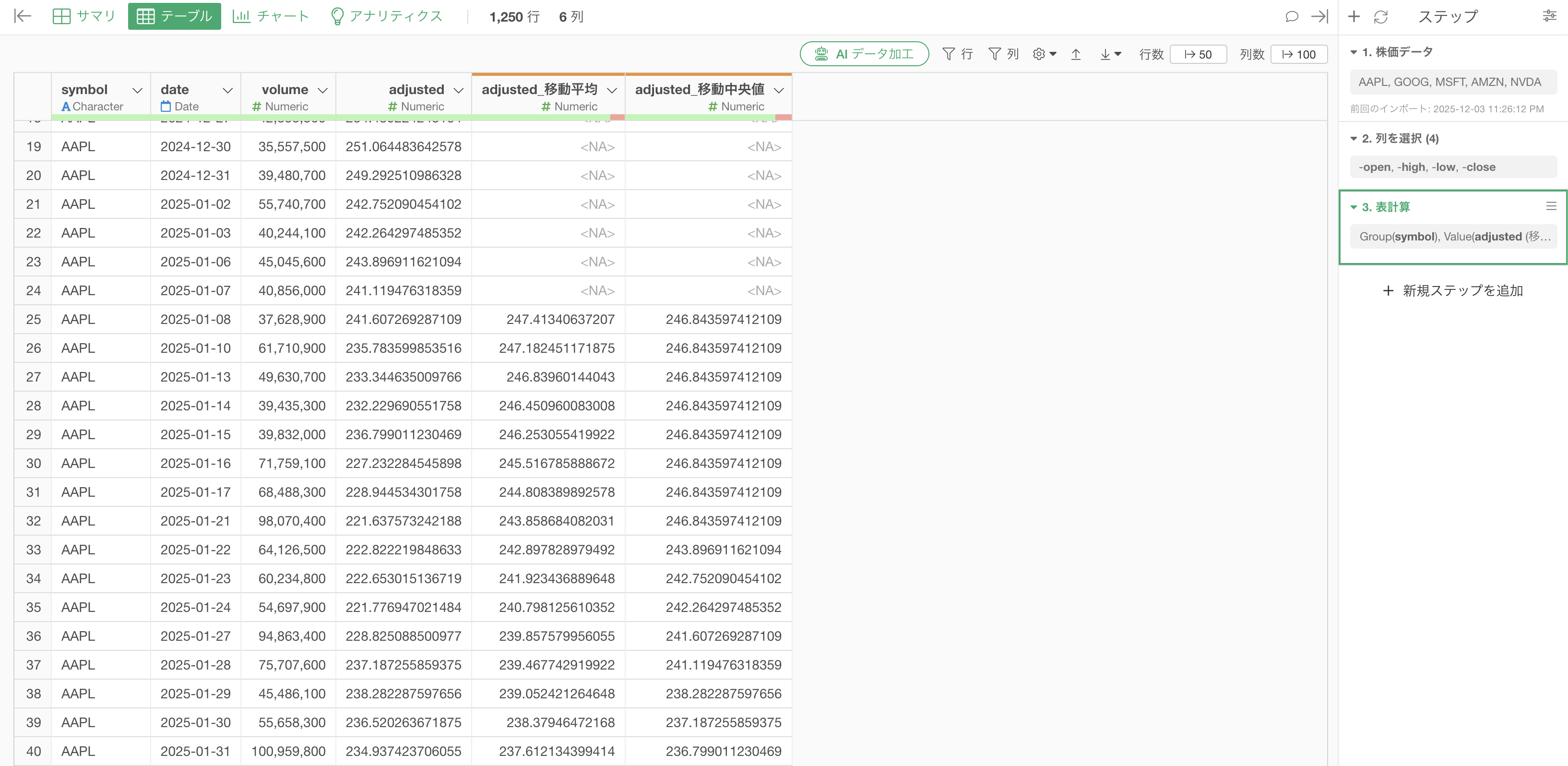Image resolution: width=1568 pixels, height=766 pixels.
Task: Open the comment bubble icon
Action: (1291, 16)
